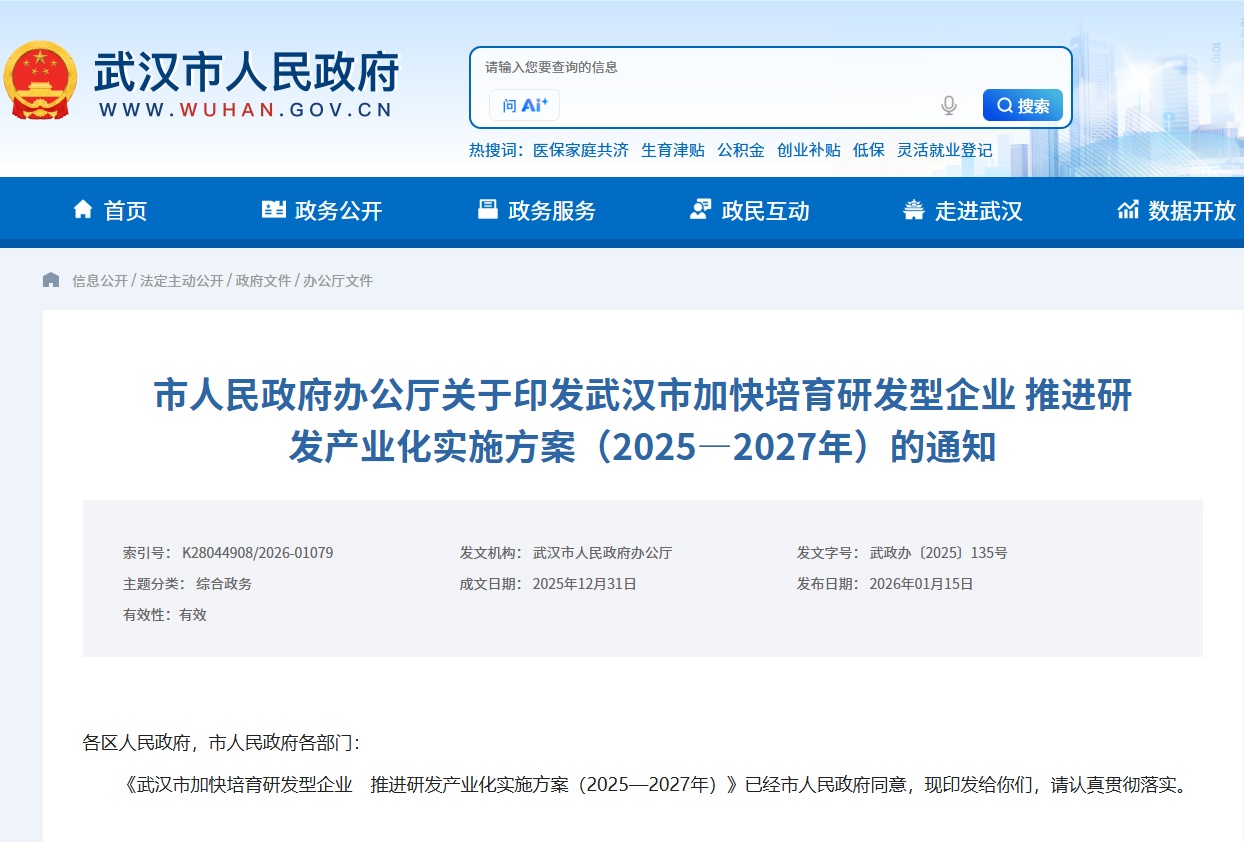Click the microphone voice search icon
Viewport: 1244px width, 842px height.
(948, 105)
